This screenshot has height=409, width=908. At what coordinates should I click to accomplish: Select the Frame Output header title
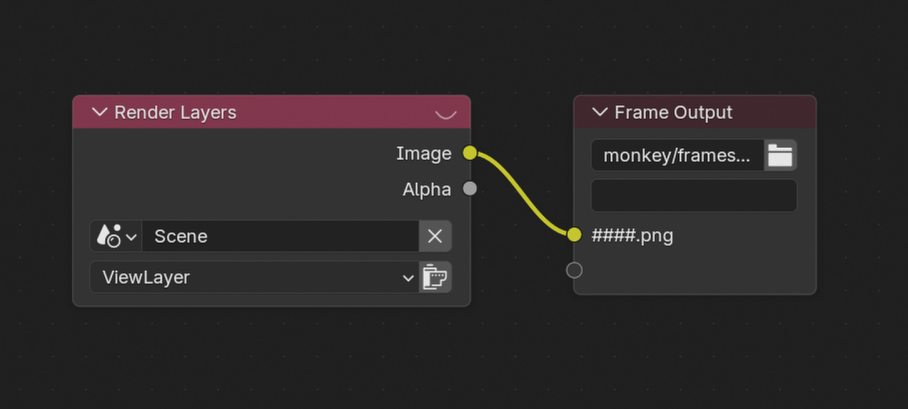[673, 112]
